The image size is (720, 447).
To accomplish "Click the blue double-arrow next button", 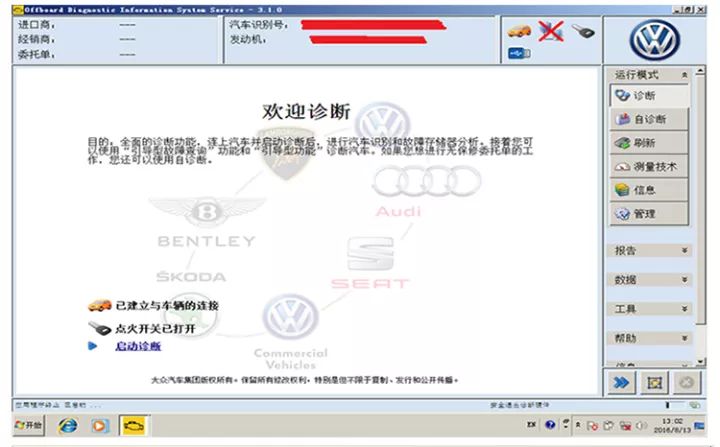I will (x=621, y=382).
